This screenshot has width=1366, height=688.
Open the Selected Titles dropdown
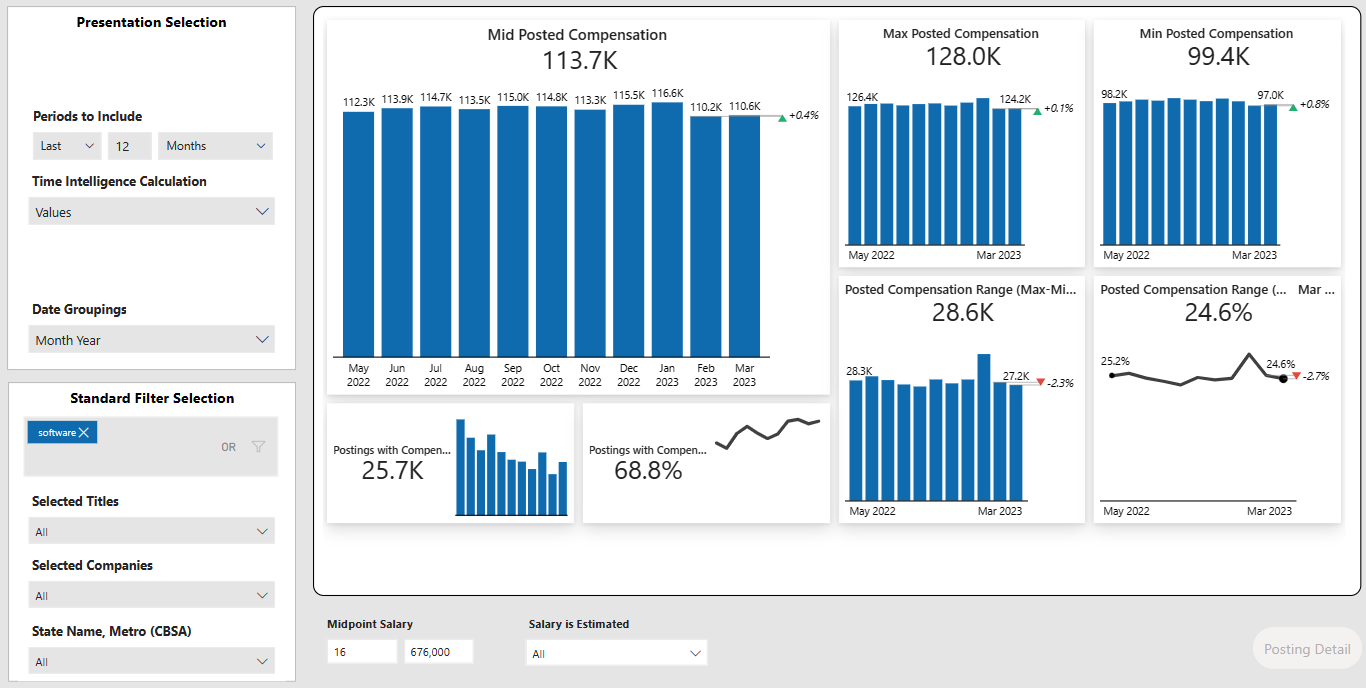point(151,532)
